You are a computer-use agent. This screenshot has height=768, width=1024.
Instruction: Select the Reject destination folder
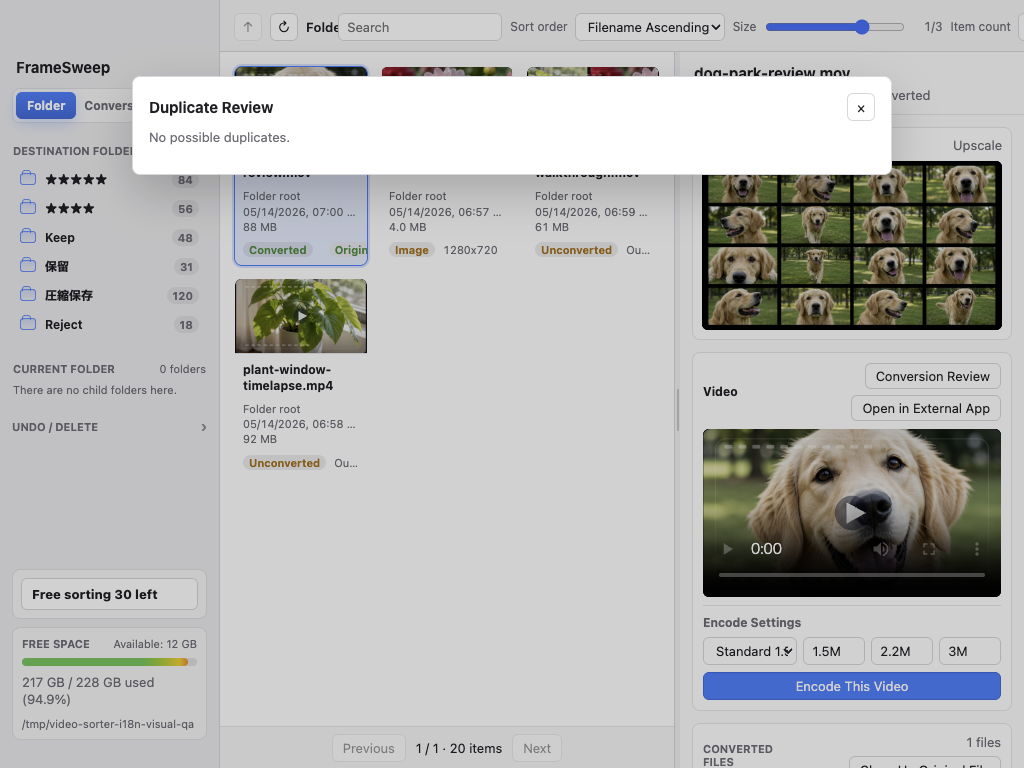[x=108, y=325]
